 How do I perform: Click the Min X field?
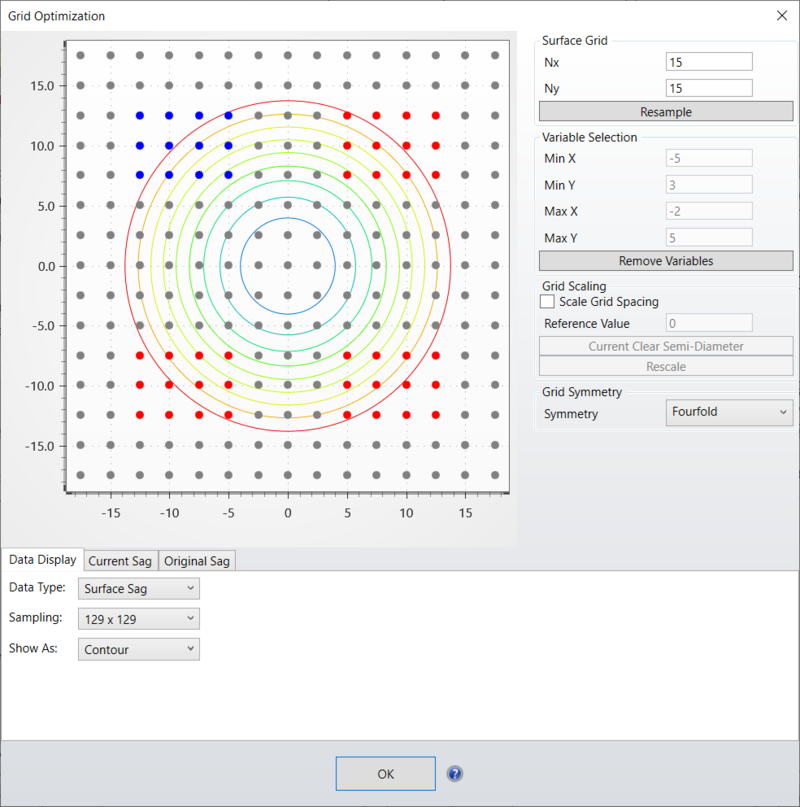708,158
